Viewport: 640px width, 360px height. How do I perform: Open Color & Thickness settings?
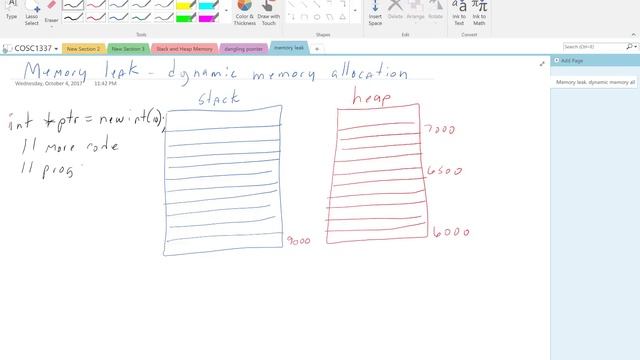click(244, 13)
